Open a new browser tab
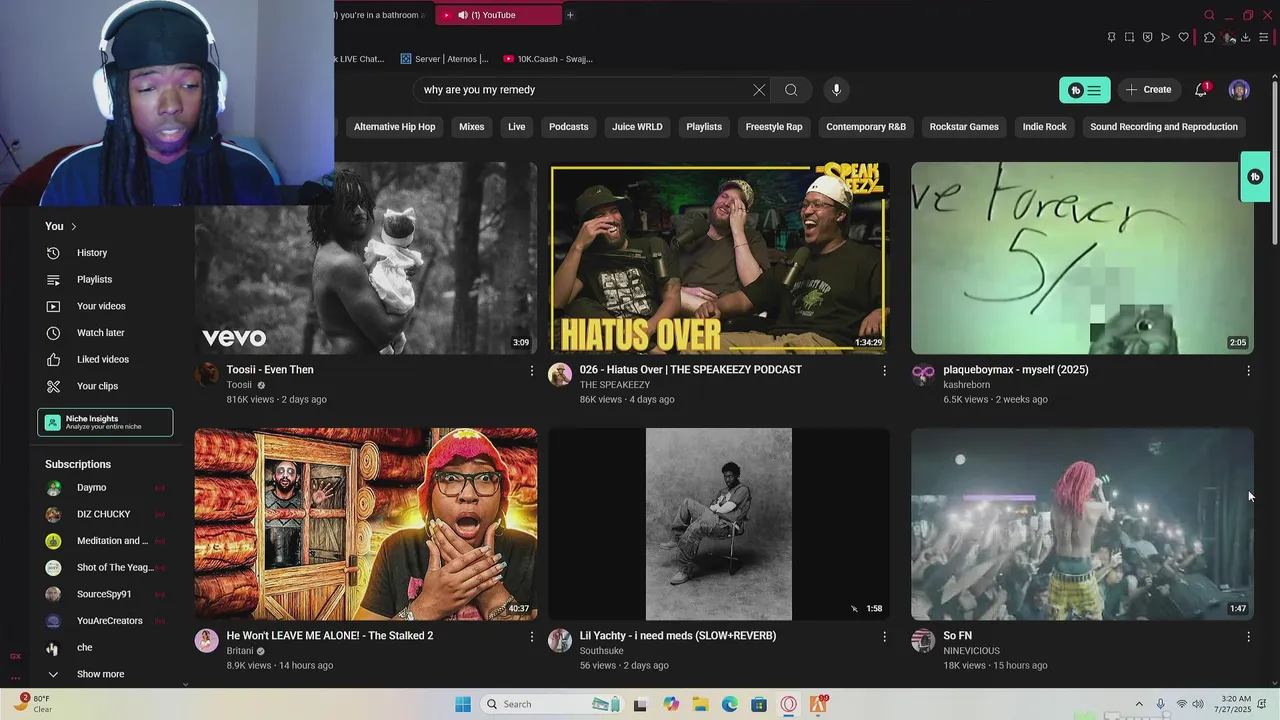Image resolution: width=1280 pixels, height=720 pixels. pyautogui.click(x=570, y=15)
